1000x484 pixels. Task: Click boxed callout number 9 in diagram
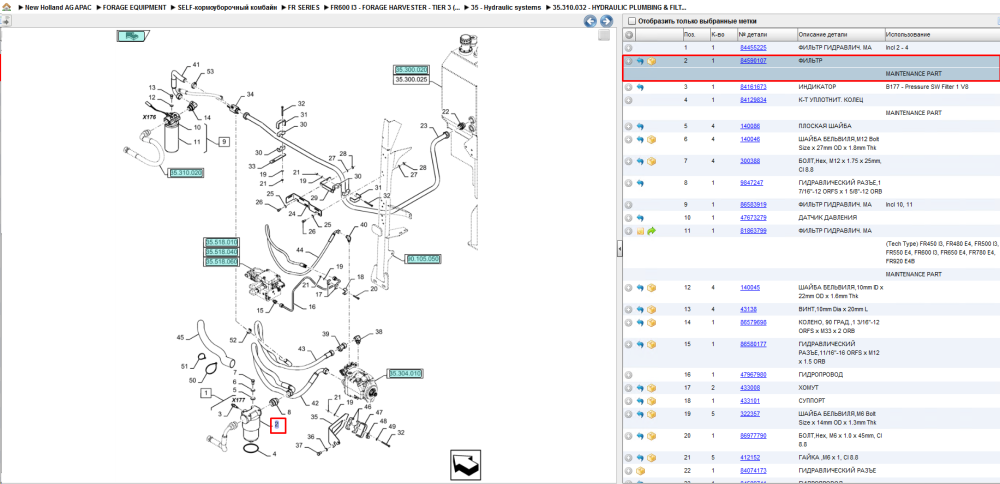[224, 142]
